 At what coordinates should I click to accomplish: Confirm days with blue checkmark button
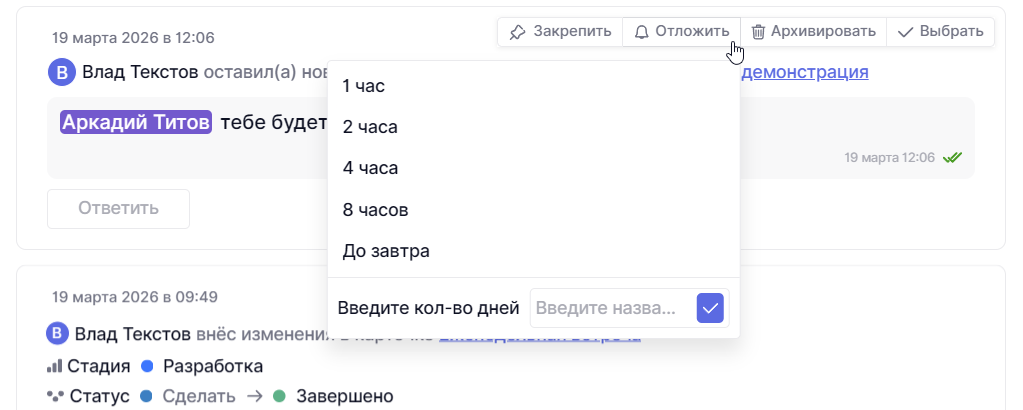tap(710, 308)
